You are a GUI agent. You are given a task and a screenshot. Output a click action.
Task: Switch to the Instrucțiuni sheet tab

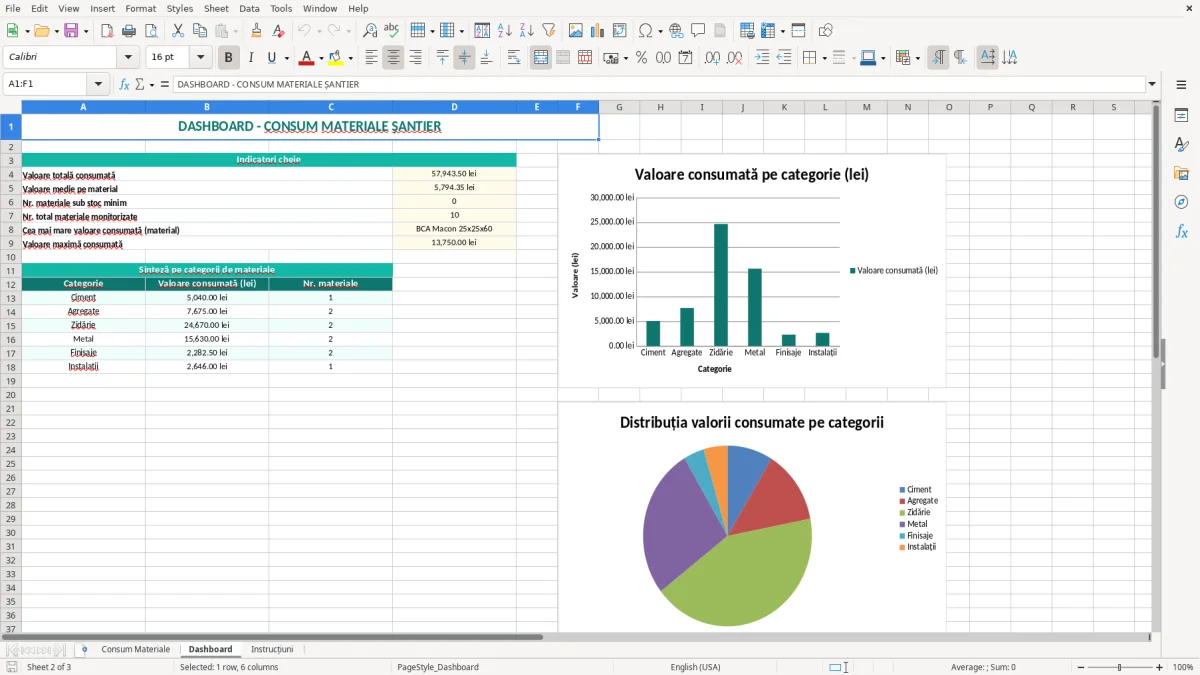click(272, 649)
